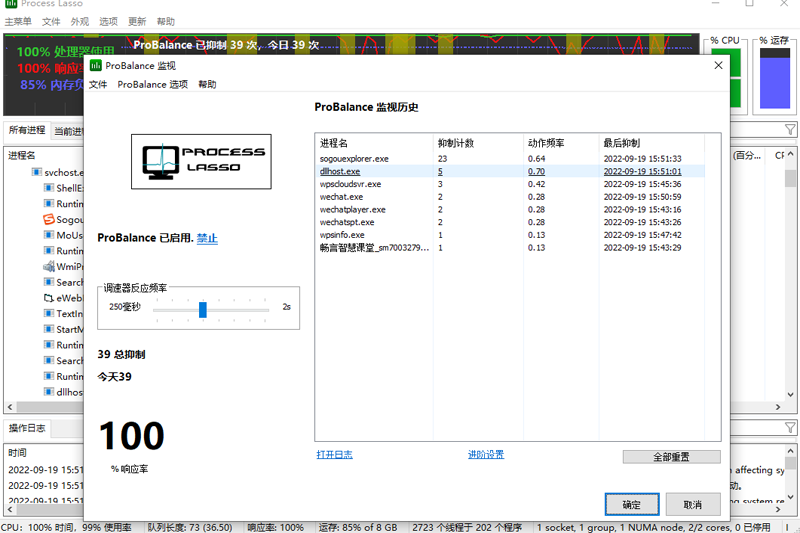Click the WmiPrvSE process icon in tree
The width and height of the screenshot is (800, 533).
click(x=48, y=267)
